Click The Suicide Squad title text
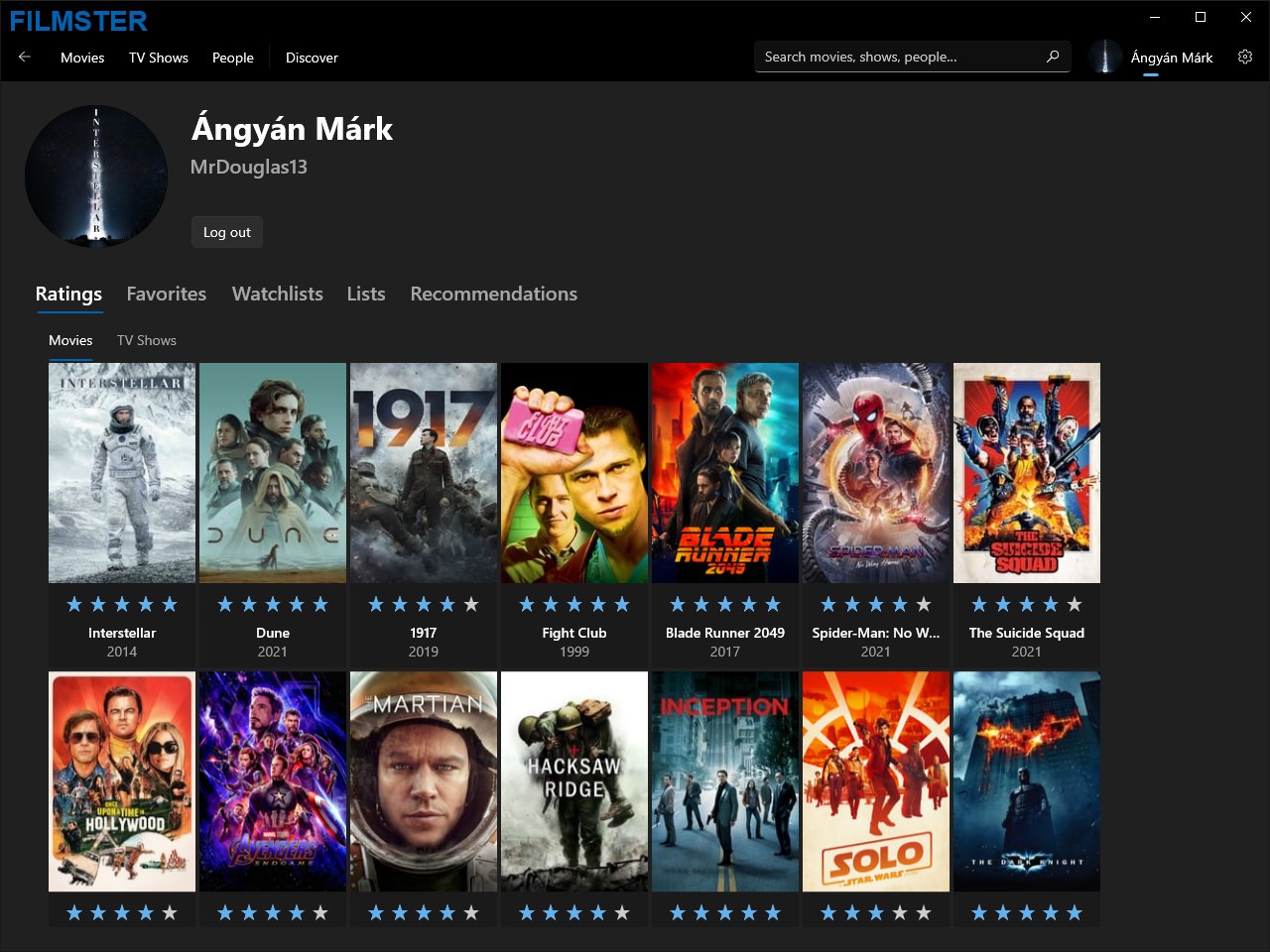1270x952 pixels. point(1027,633)
